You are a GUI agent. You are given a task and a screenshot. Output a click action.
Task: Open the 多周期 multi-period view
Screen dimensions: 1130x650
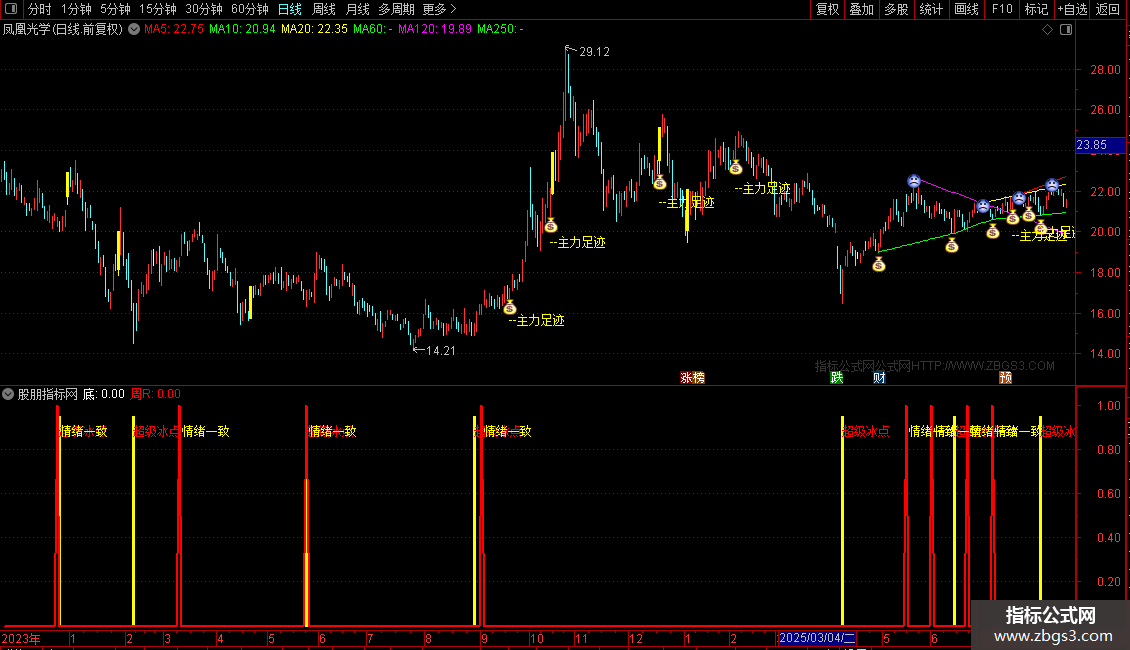396,9
